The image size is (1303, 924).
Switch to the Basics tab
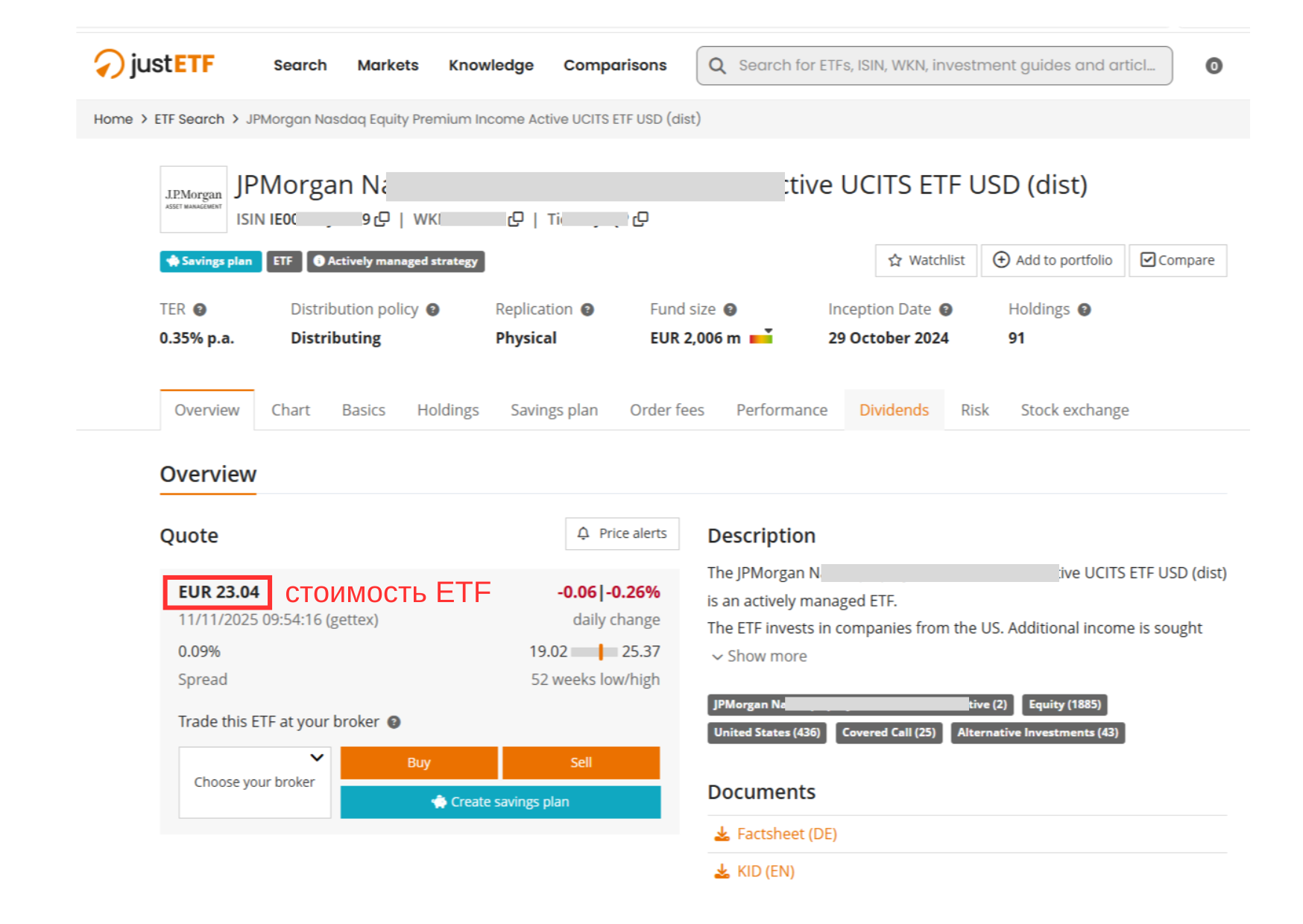(x=364, y=410)
